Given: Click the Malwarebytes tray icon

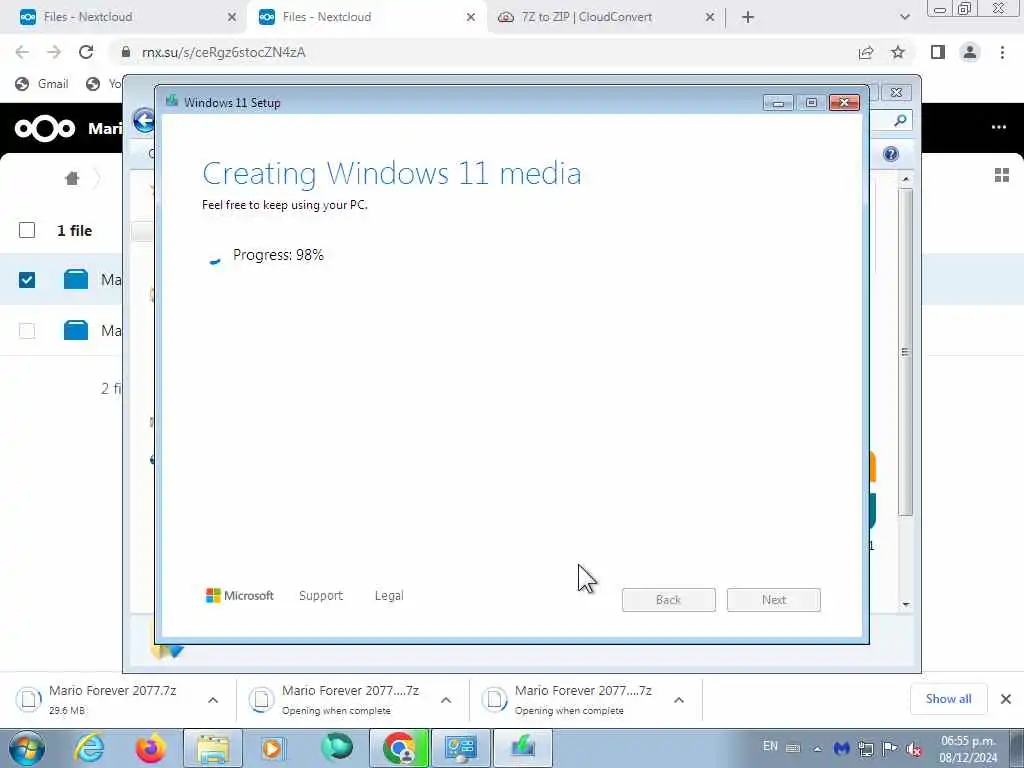Looking at the screenshot, I should pyautogui.click(x=842, y=748).
